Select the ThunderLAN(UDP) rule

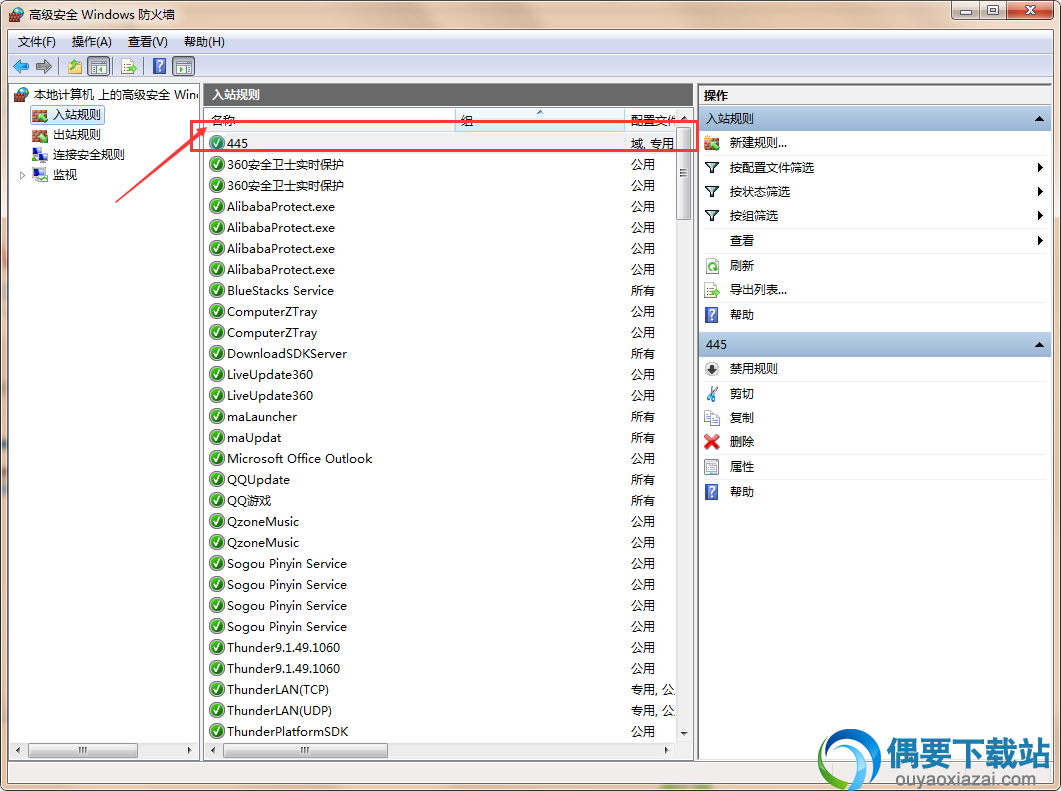click(x=441, y=710)
